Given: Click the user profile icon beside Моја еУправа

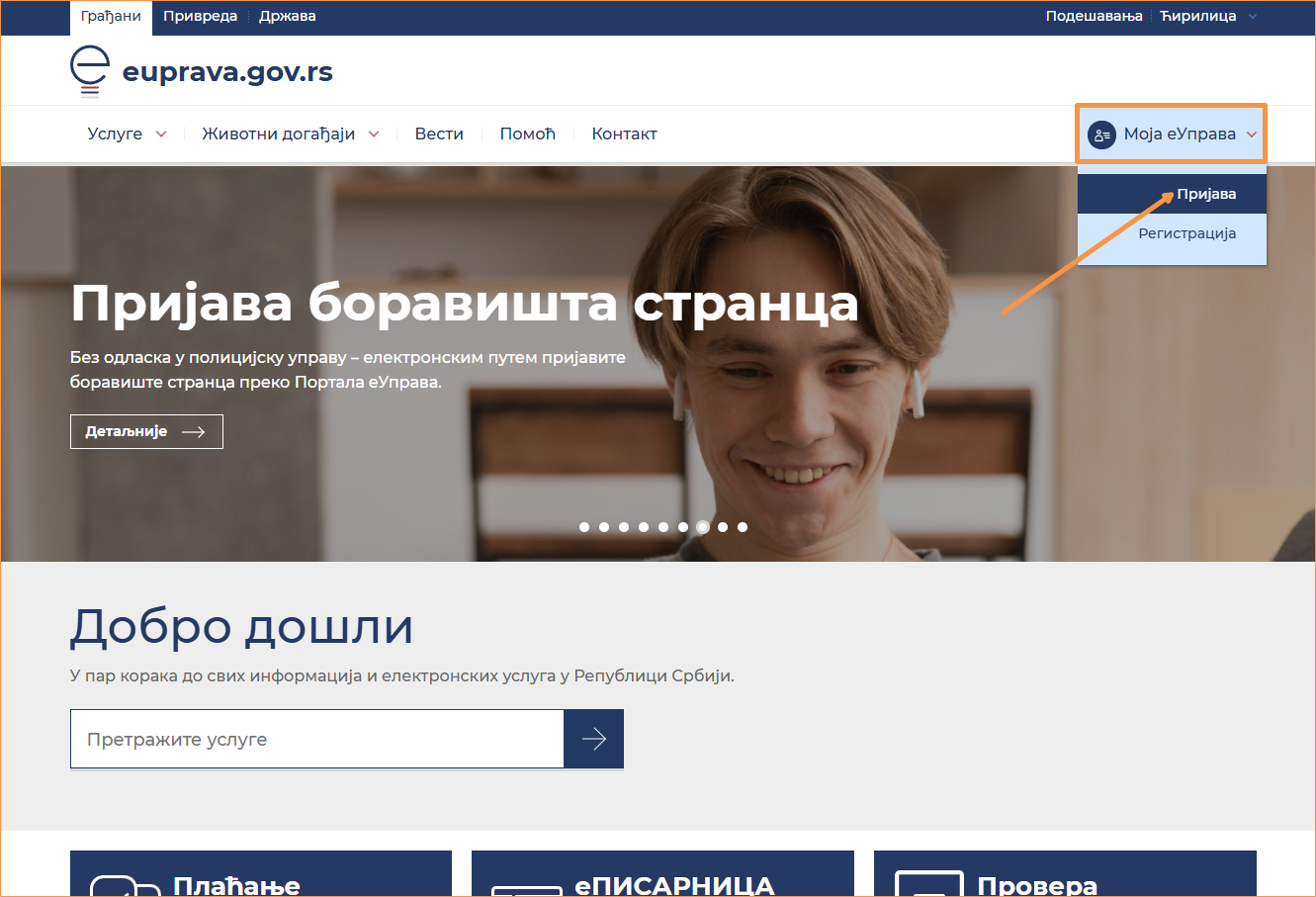Looking at the screenshot, I should click(1101, 135).
